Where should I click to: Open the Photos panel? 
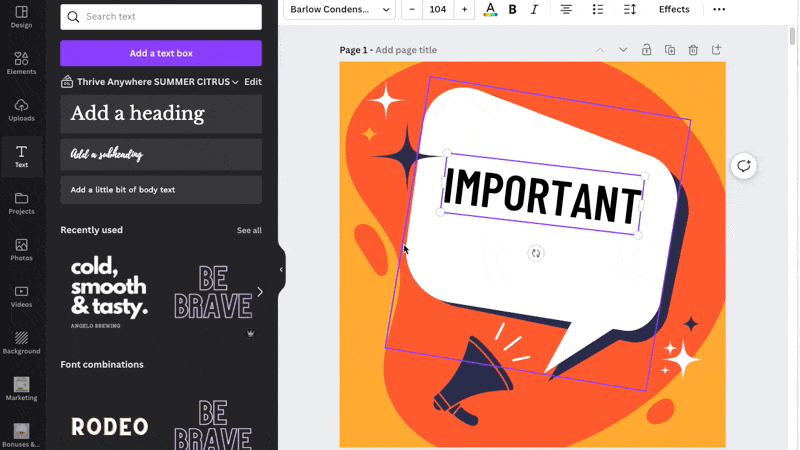tap(21, 249)
